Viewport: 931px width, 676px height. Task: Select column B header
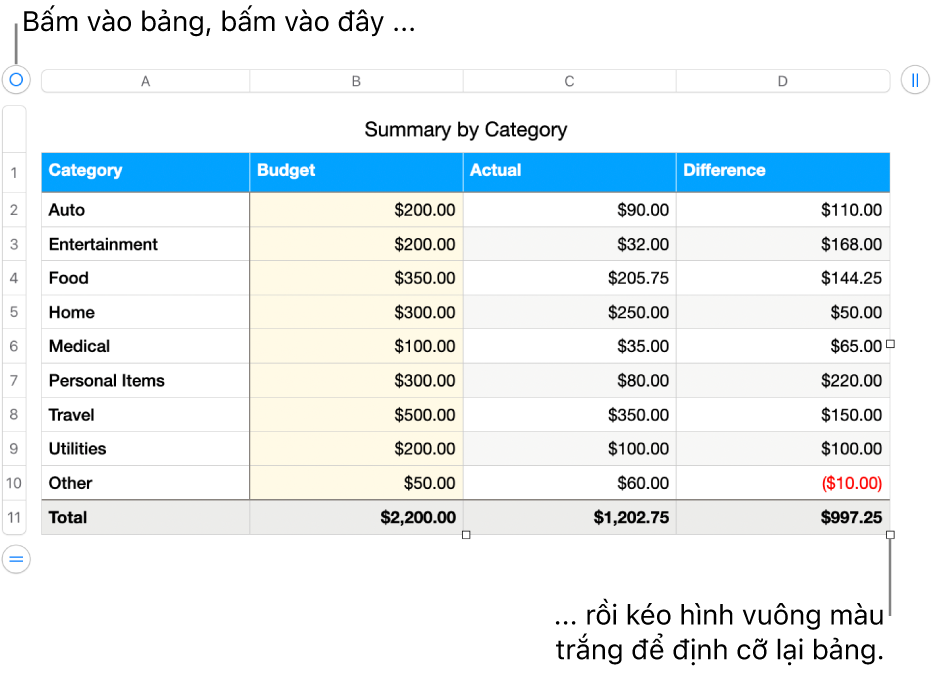356,81
